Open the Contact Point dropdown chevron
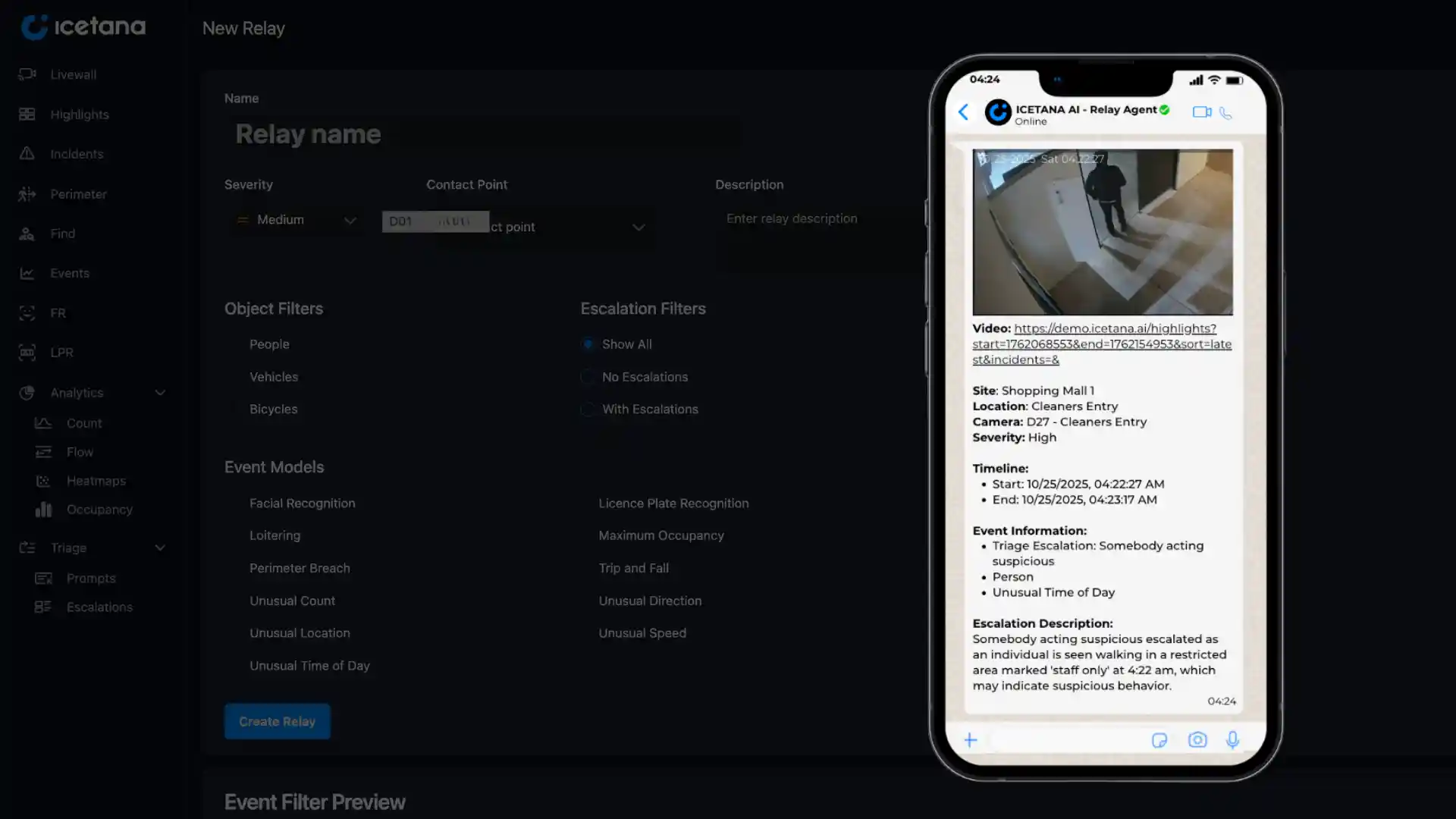The width and height of the screenshot is (1456, 819). click(639, 227)
